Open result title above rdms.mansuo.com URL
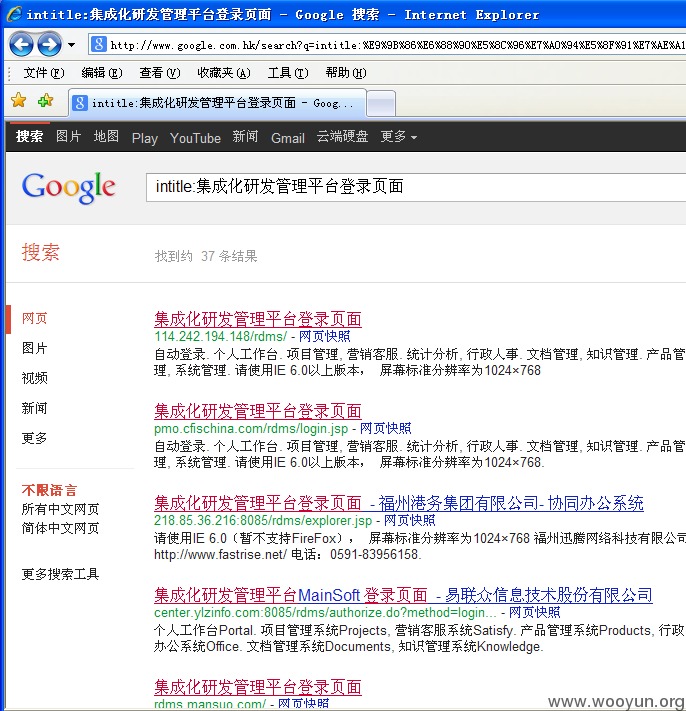Viewport: 686px width, 711px height. pyautogui.click(x=258, y=687)
